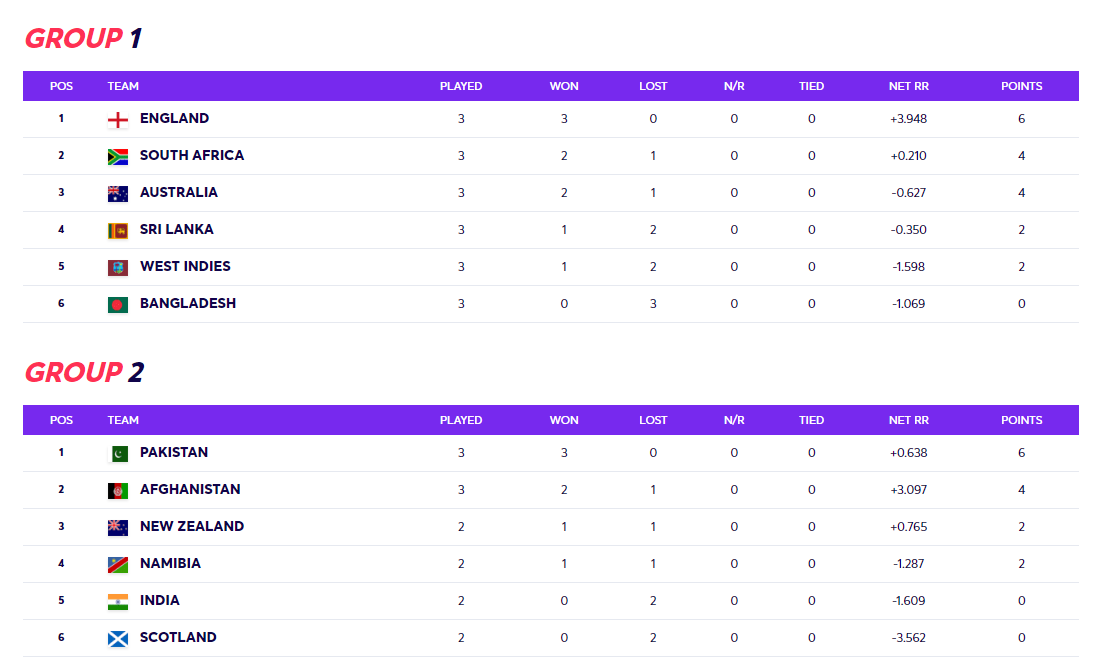This screenshot has width=1094, height=664.
Task: Click the Namibia flag icon
Action: tap(118, 565)
